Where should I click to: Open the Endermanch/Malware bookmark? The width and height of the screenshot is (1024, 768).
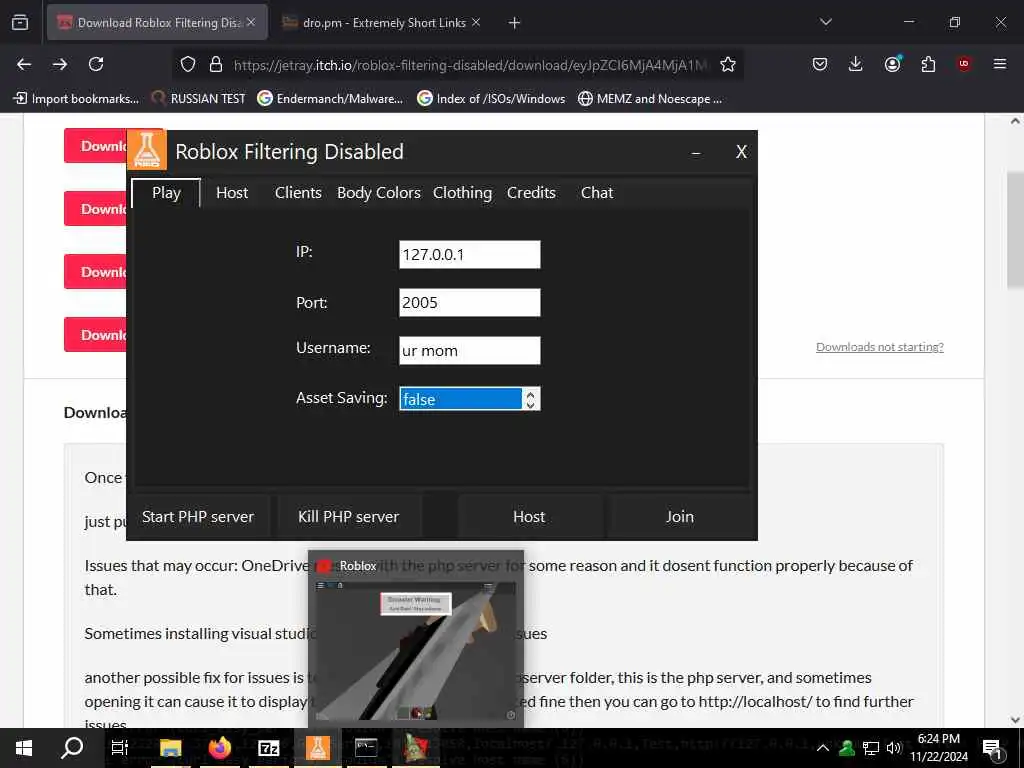point(330,99)
